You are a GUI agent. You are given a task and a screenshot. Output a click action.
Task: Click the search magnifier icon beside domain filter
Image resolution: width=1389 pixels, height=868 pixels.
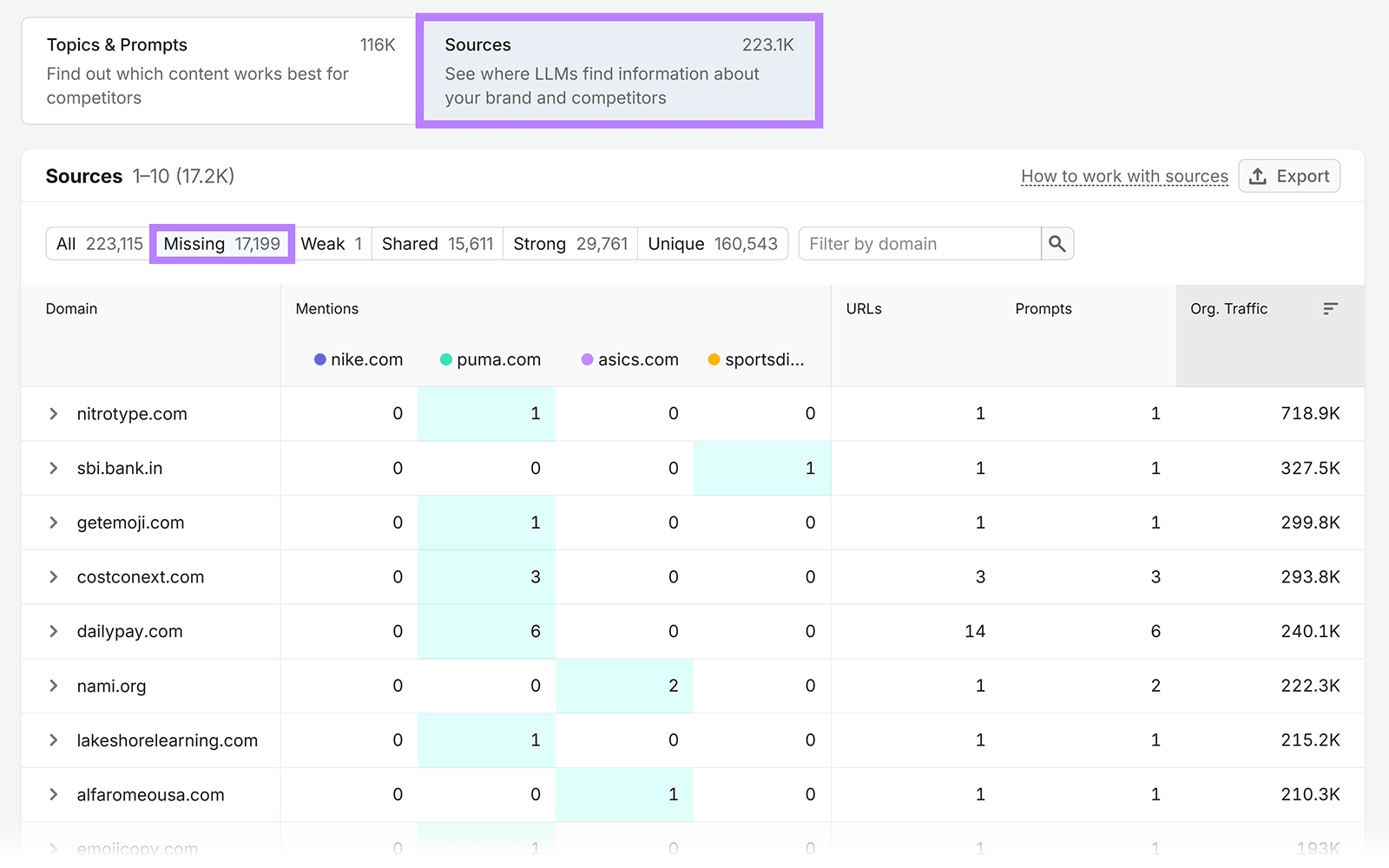coord(1057,244)
